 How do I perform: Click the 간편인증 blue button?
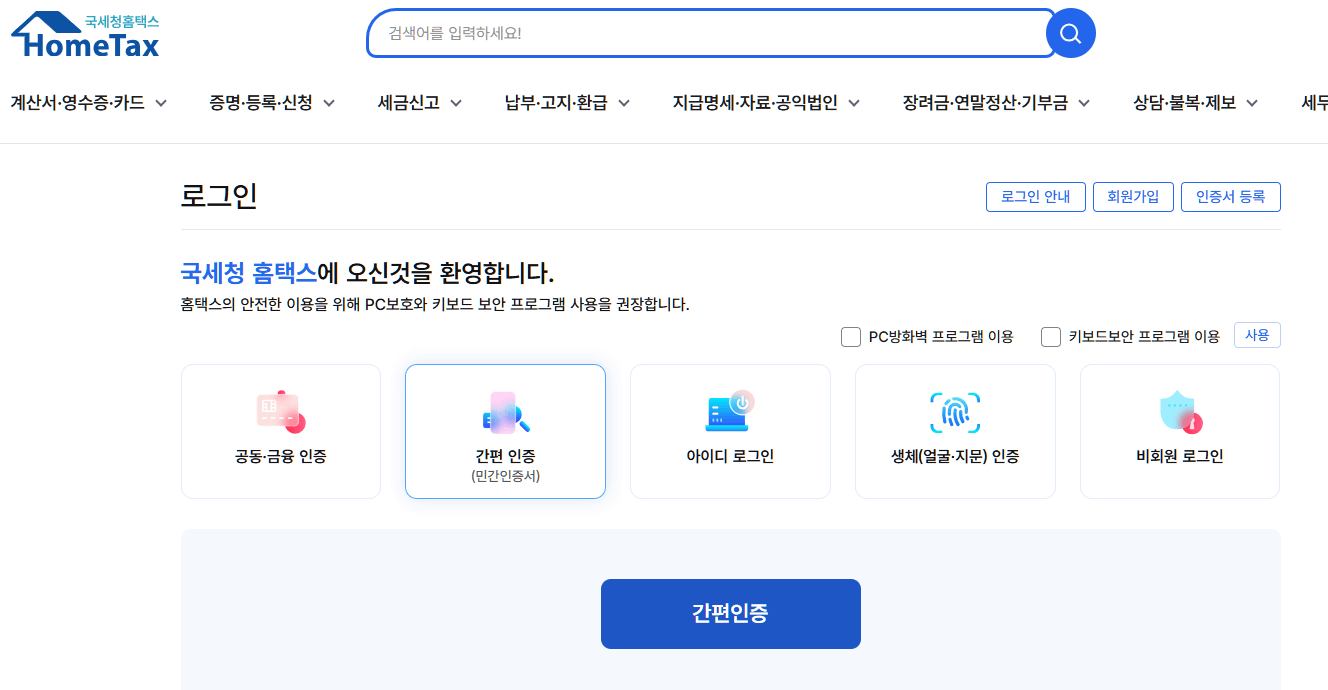pos(730,613)
